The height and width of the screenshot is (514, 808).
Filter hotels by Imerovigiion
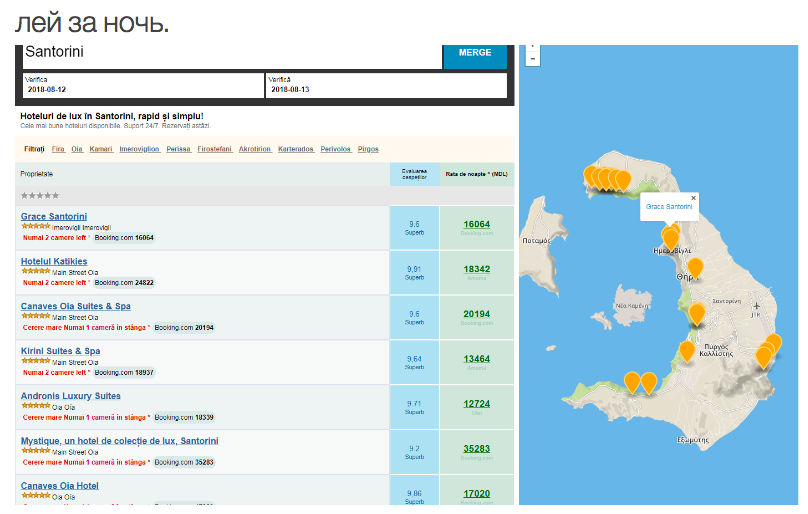[x=139, y=149]
